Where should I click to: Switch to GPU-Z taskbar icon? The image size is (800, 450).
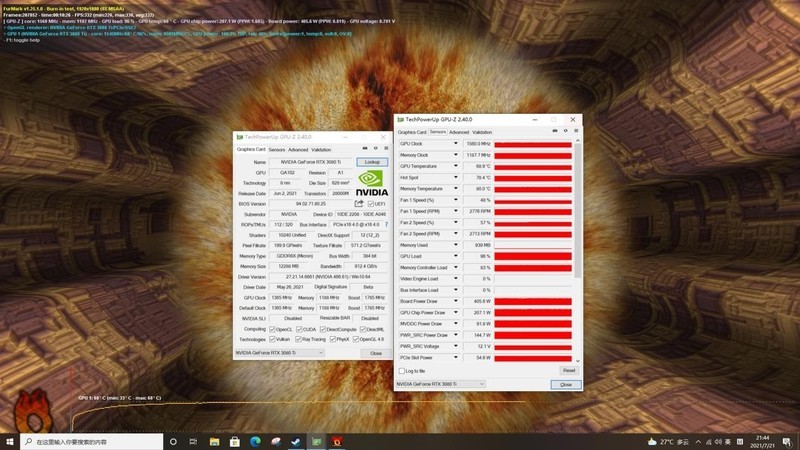317,441
